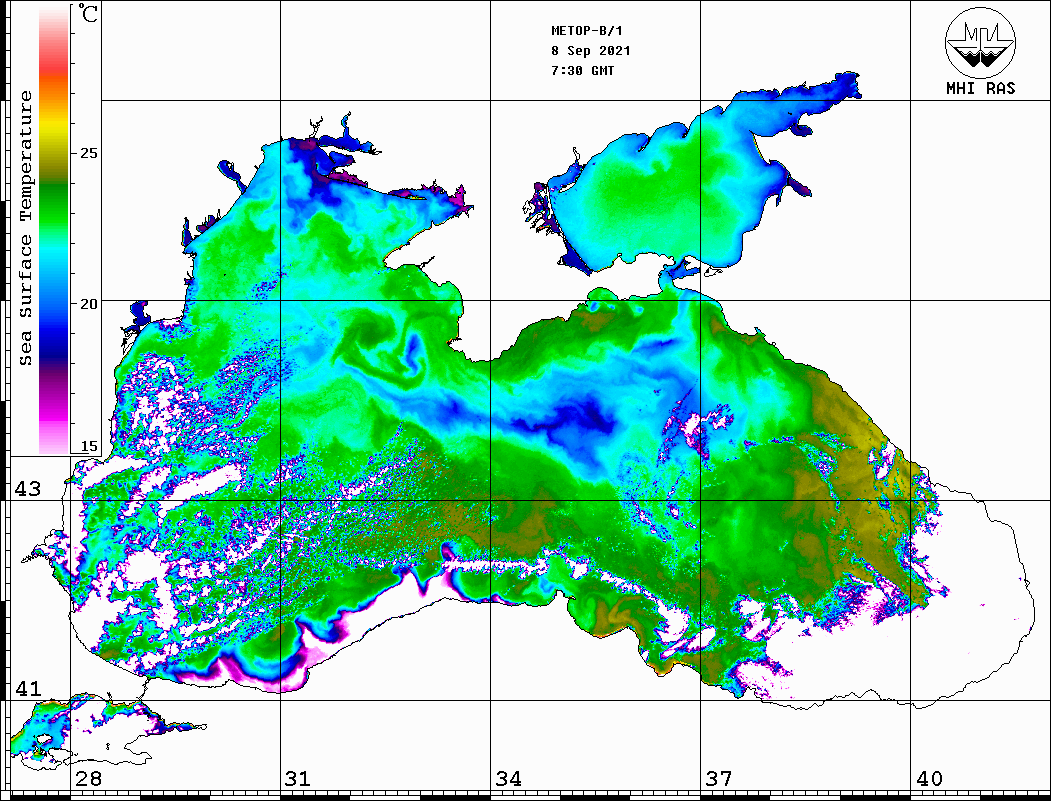The image size is (1051, 801).
Task: Click the '8 Sep 2021' date text
Action: [591, 51]
